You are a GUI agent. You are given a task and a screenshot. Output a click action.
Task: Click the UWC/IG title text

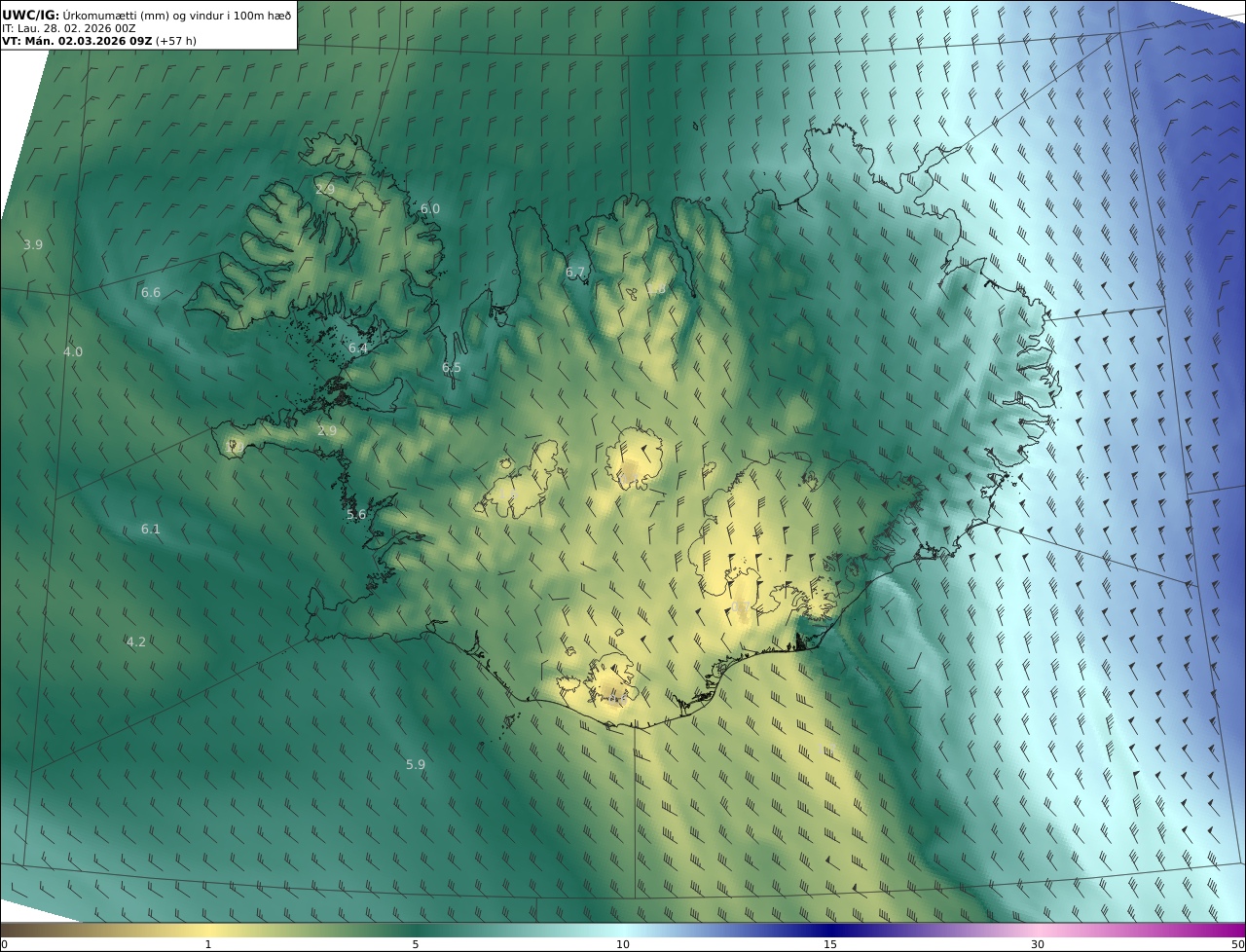(x=31, y=15)
